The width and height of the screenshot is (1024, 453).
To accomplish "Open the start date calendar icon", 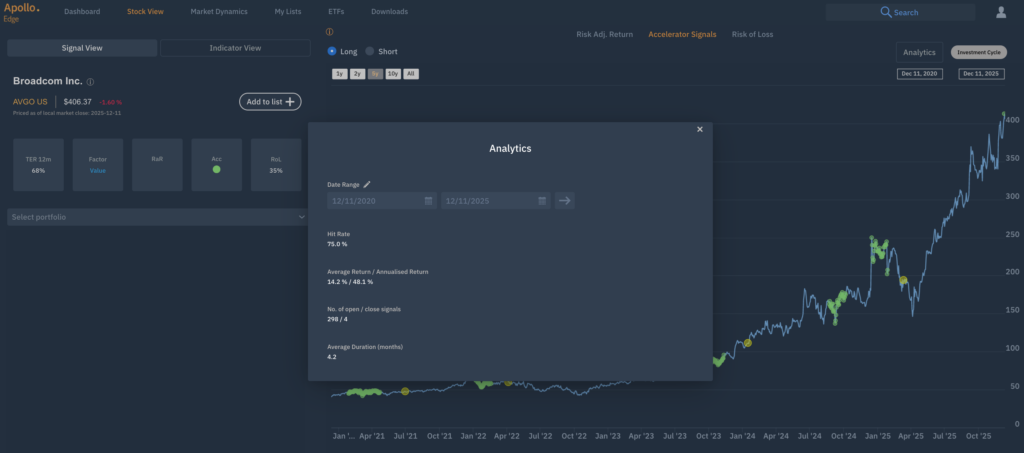I will [x=429, y=201].
